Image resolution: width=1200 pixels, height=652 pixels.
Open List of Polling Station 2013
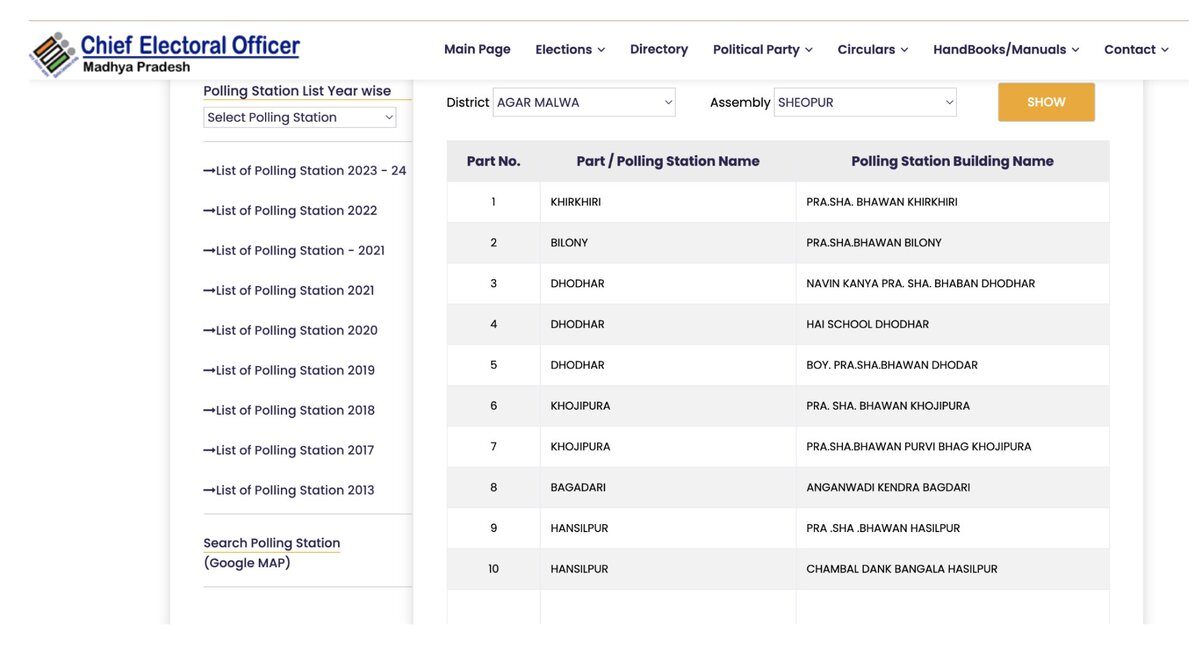click(x=289, y=491)
